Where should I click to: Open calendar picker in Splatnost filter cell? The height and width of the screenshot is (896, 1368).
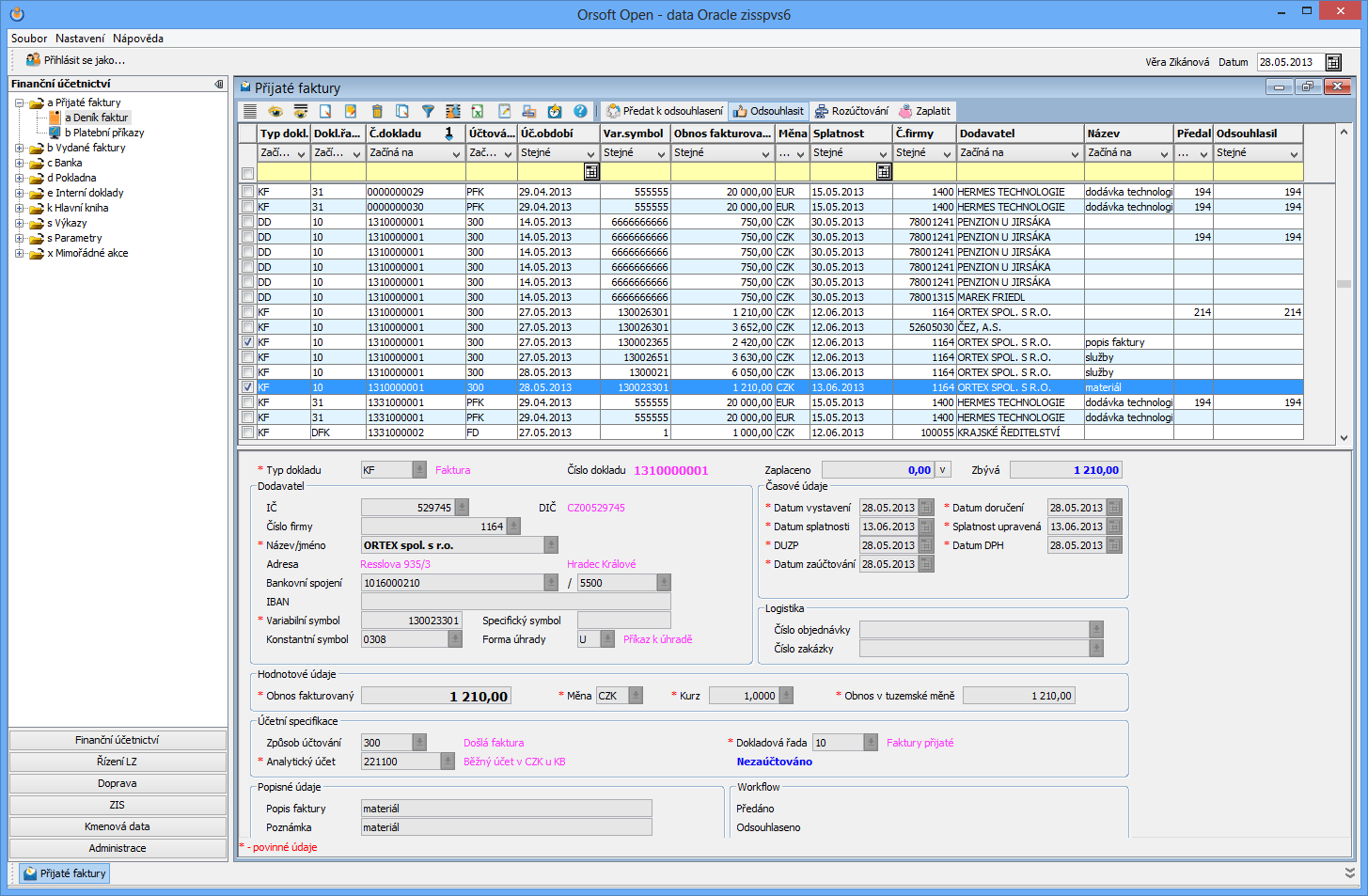884,172
